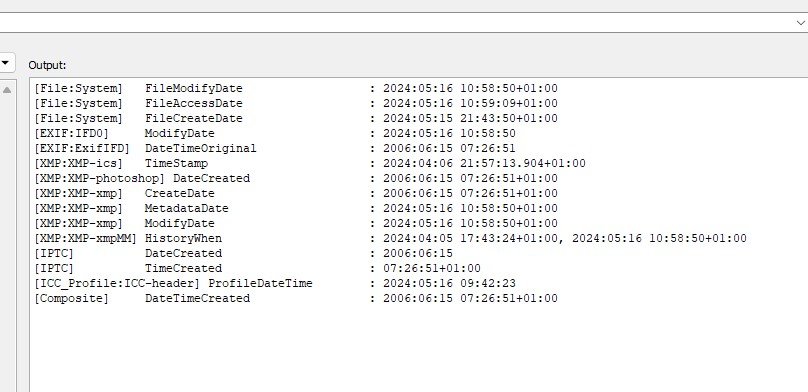Click the scroll-up arrow on left panel
The height and width of the screenshot is (392, 808).
coord(7,90)
